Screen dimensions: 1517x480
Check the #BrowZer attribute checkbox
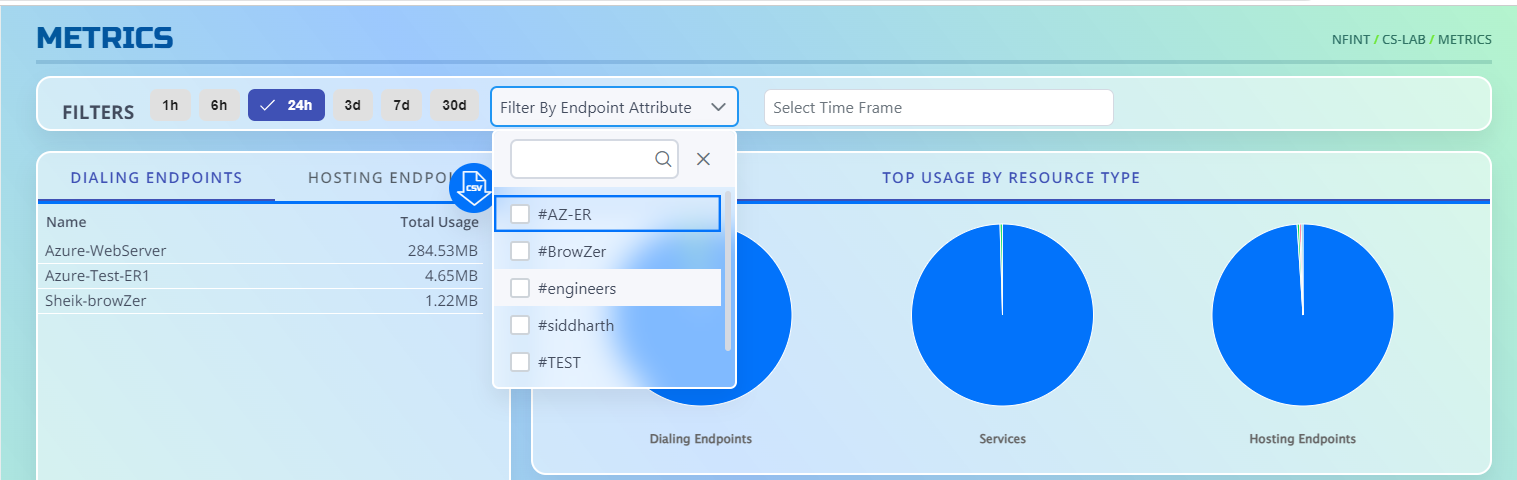(520, 251)
